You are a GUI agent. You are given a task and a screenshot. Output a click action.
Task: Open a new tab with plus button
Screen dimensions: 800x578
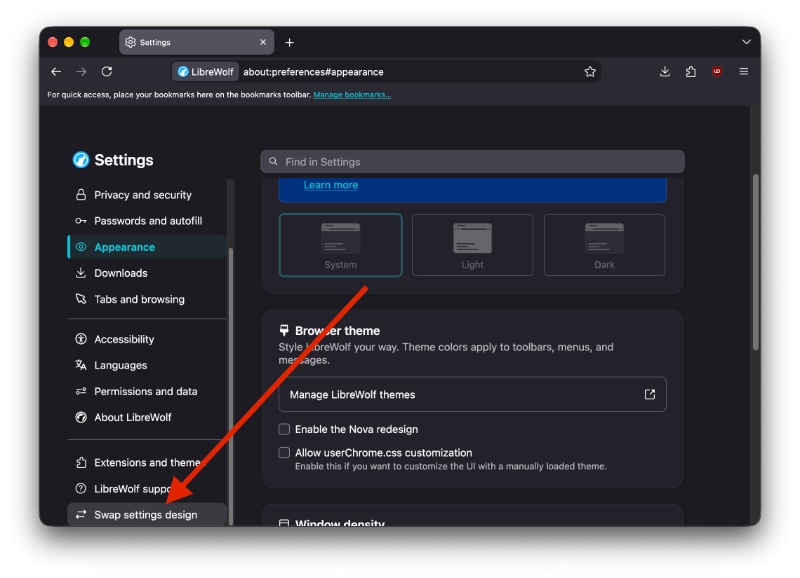(x=289, y=42)
